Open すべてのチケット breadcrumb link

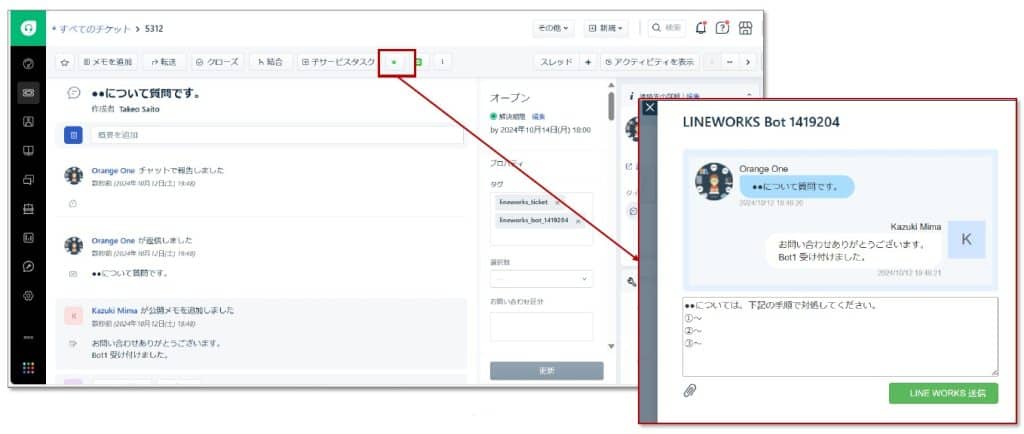(x=95, y=29)
